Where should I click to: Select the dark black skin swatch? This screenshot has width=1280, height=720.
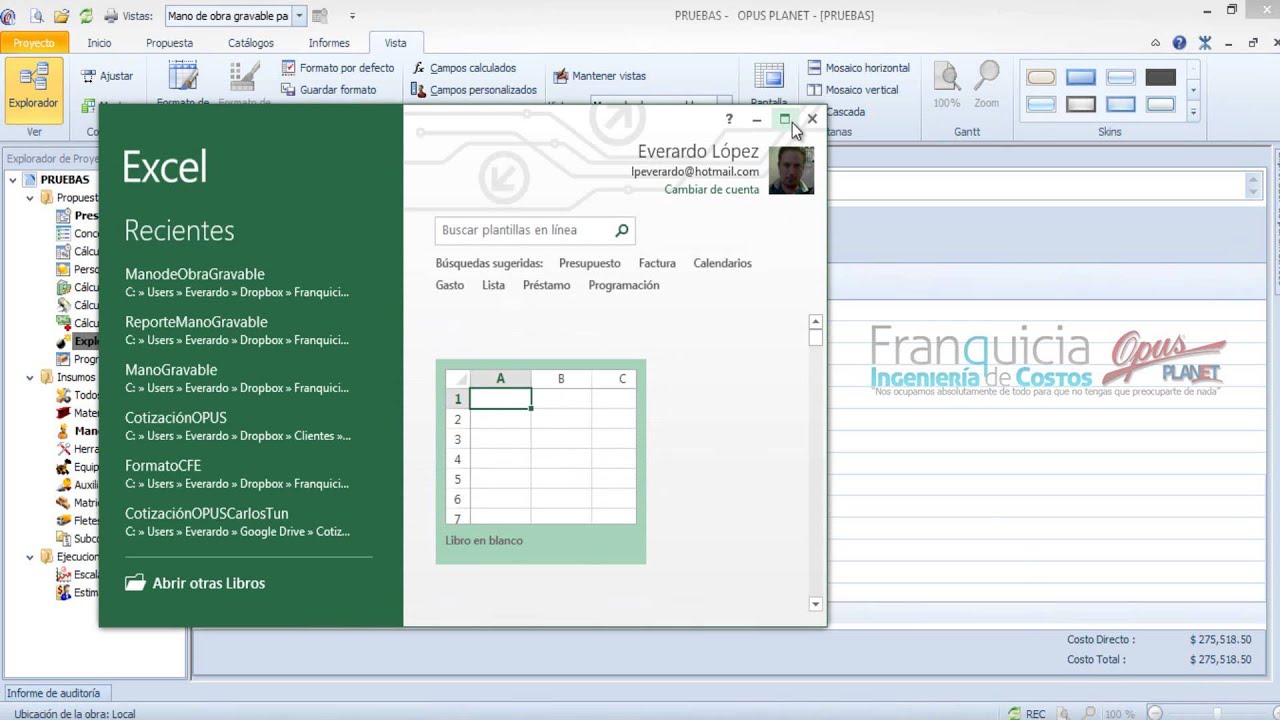(x=1161, y=77)
